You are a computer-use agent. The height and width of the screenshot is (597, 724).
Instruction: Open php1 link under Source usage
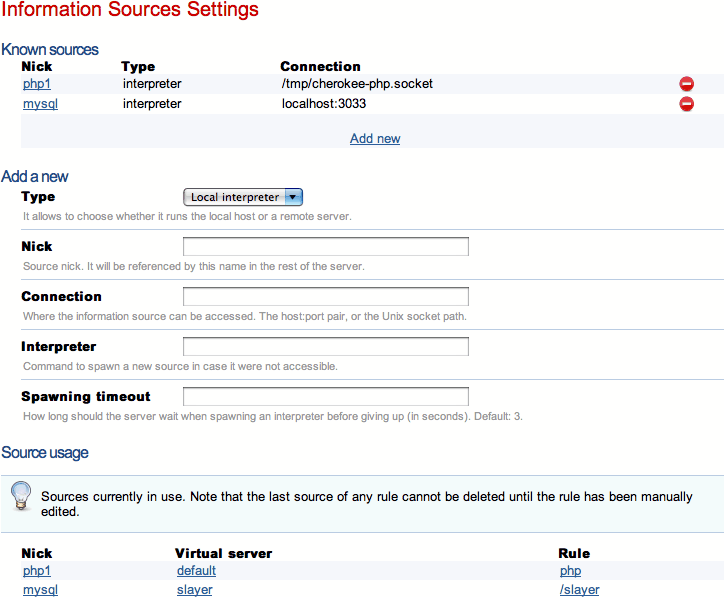37,571
